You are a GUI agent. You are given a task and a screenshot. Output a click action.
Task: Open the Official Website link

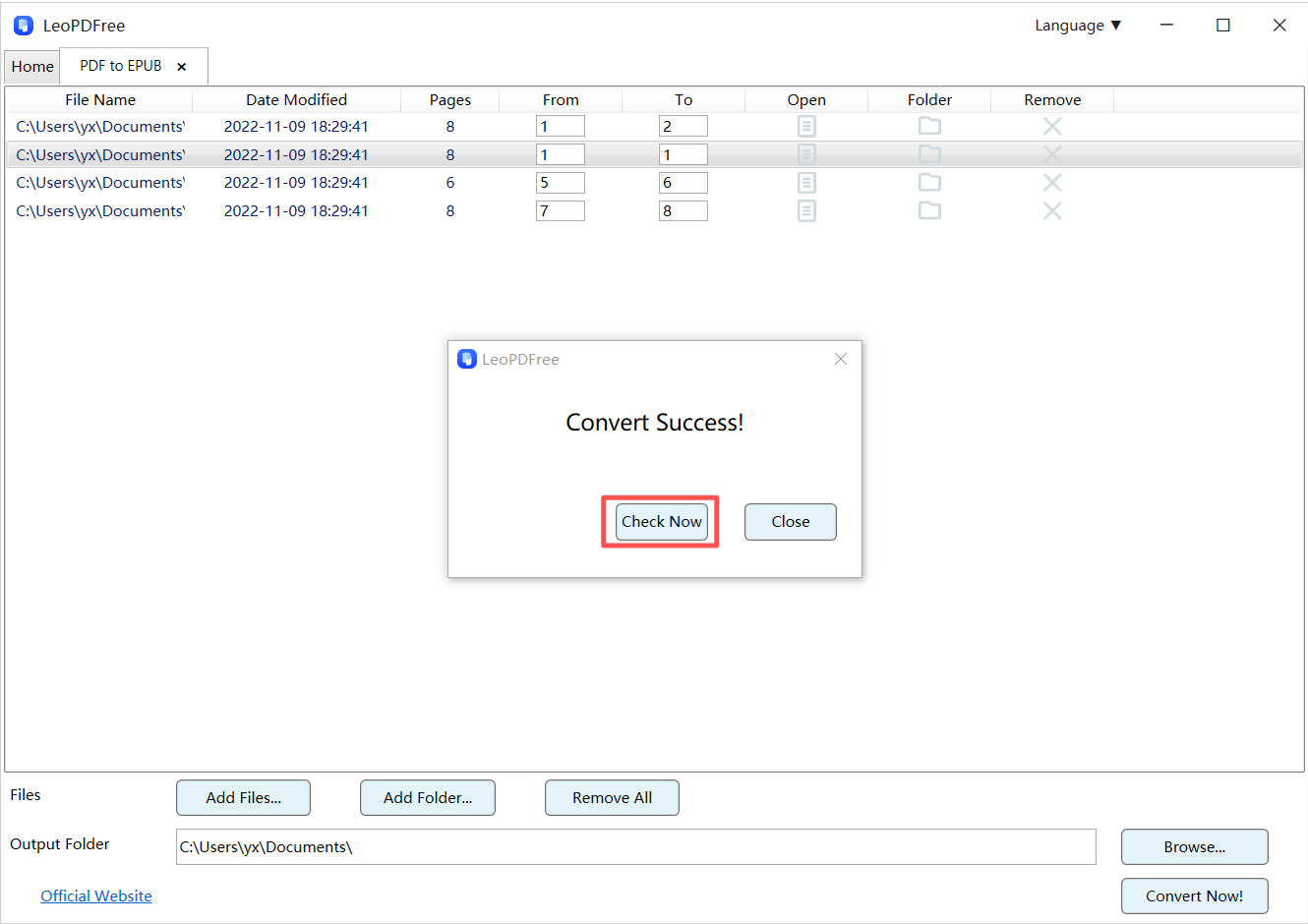pyautogui.click(x=96, y=896)
